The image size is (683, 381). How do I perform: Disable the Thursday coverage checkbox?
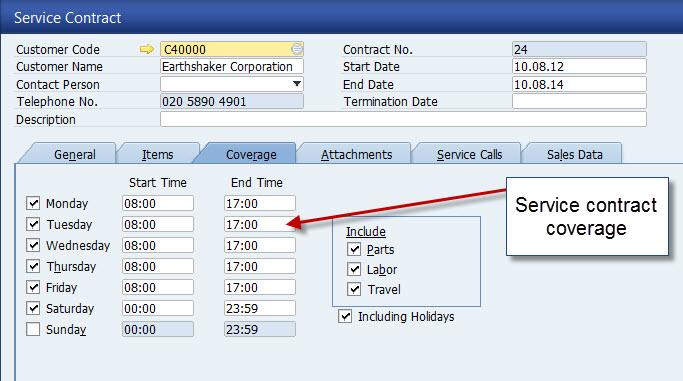point(33,266)
